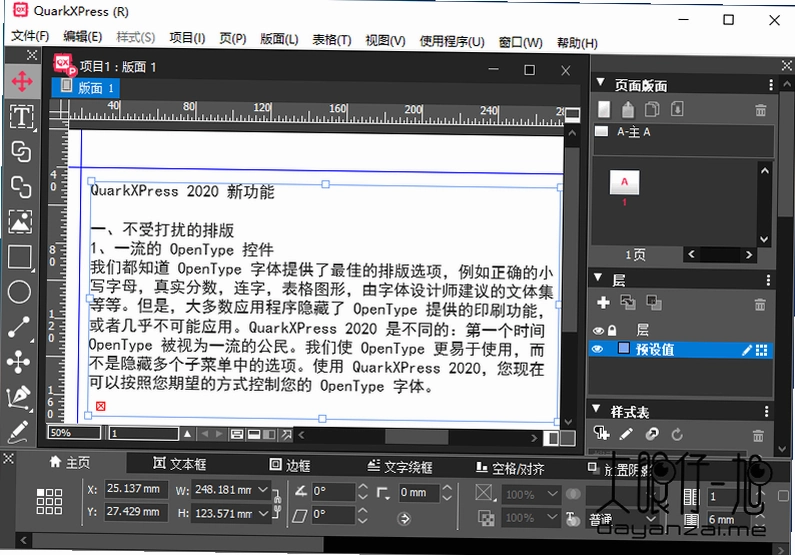Viewport: 795px width, 555px height.
Task: Delete page using page layout trash icon
Action: pyautogui.click(x=761, y=109)
